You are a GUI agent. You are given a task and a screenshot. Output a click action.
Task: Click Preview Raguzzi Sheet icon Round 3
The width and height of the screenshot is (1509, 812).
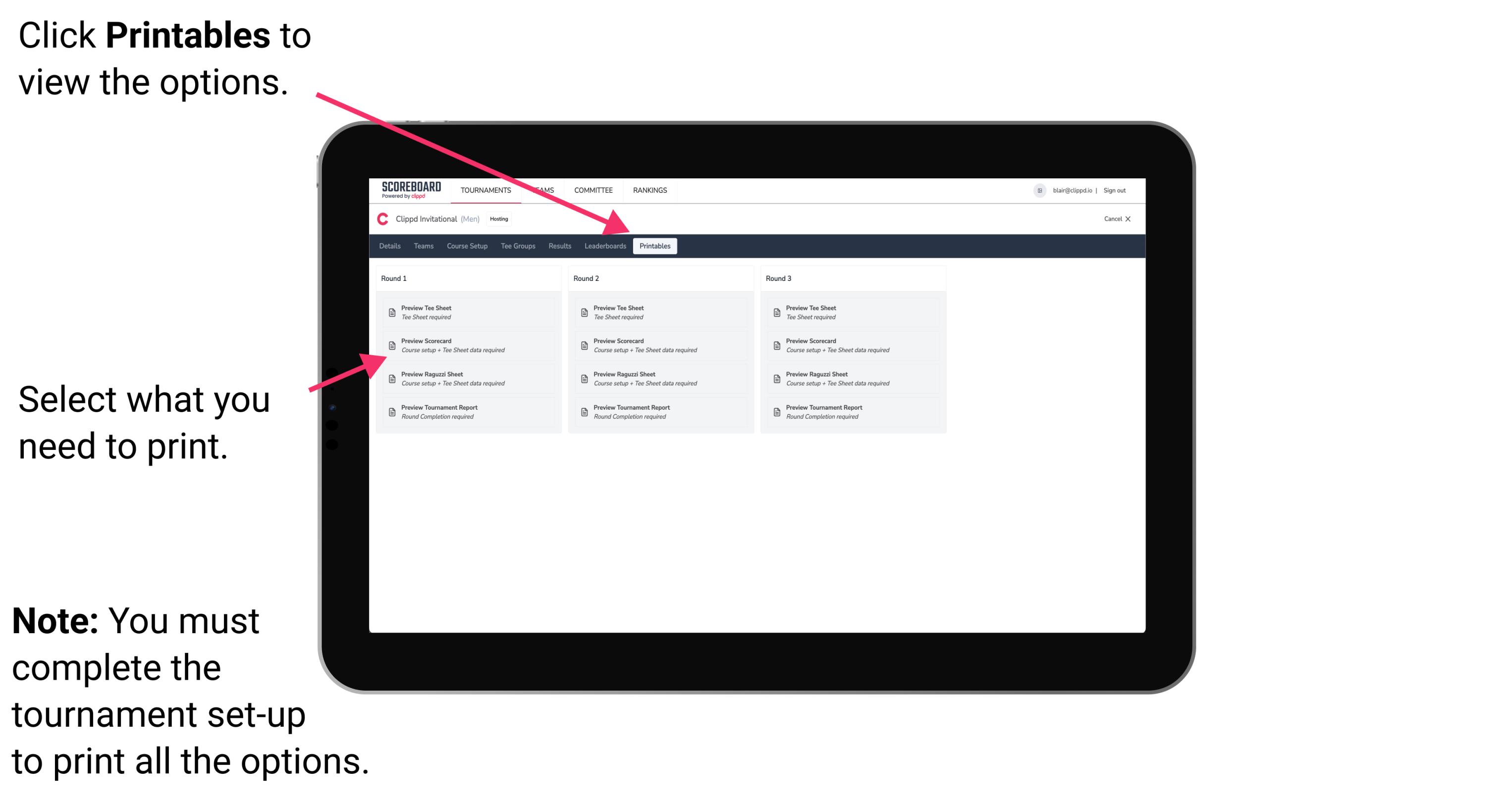point(778,378)
